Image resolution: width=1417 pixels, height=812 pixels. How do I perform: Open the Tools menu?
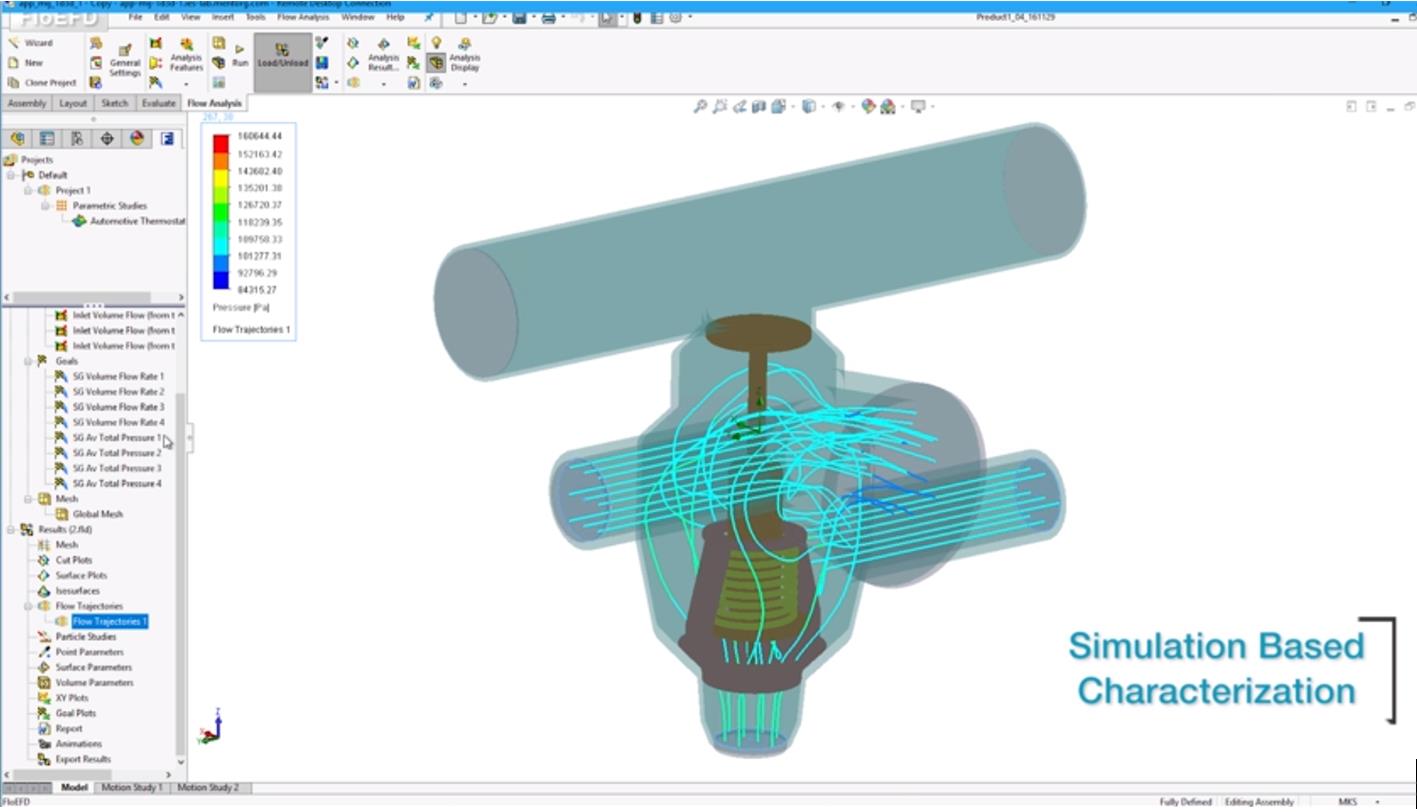click(256, 17)
